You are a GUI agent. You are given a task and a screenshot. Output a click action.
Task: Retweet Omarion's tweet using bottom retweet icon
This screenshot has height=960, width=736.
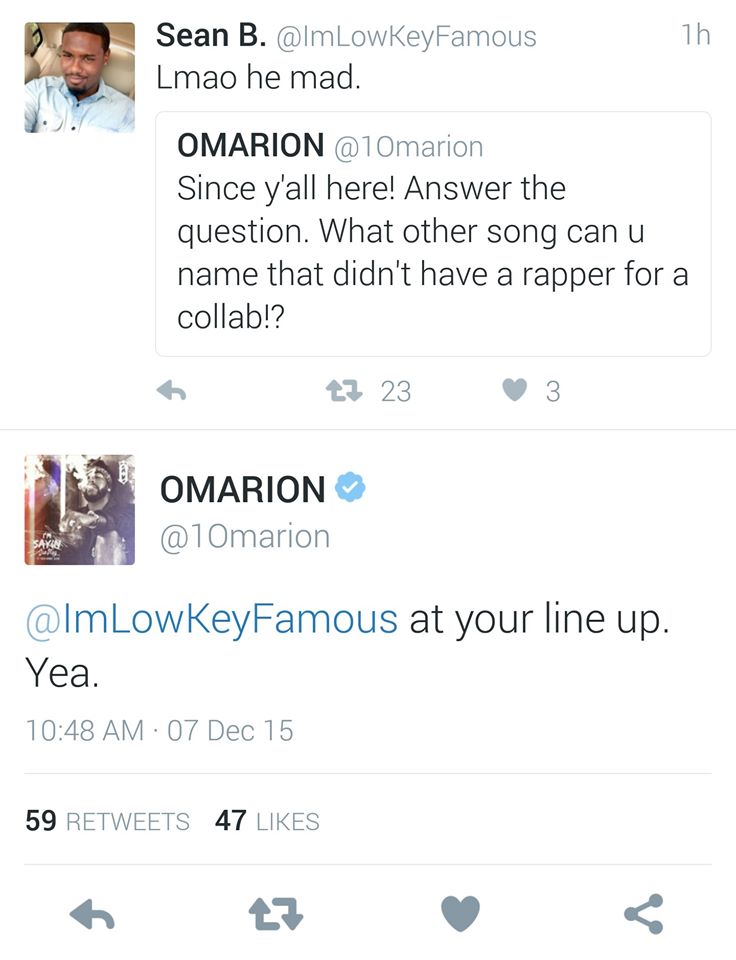point(276,914)
